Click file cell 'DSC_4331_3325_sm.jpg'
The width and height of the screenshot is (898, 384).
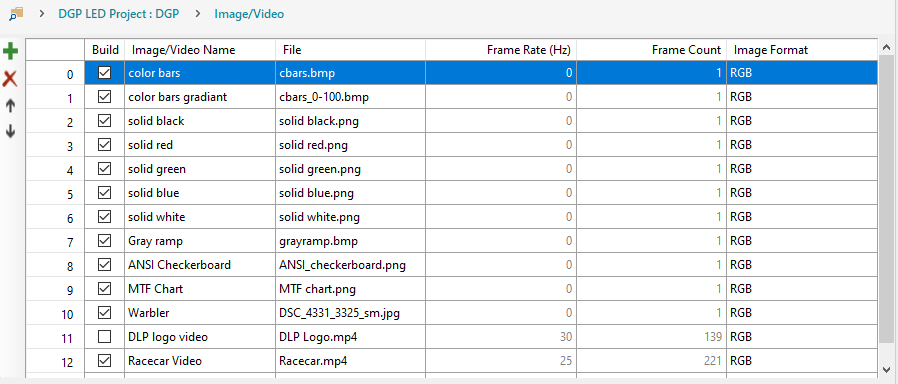(x=350, y=314)
